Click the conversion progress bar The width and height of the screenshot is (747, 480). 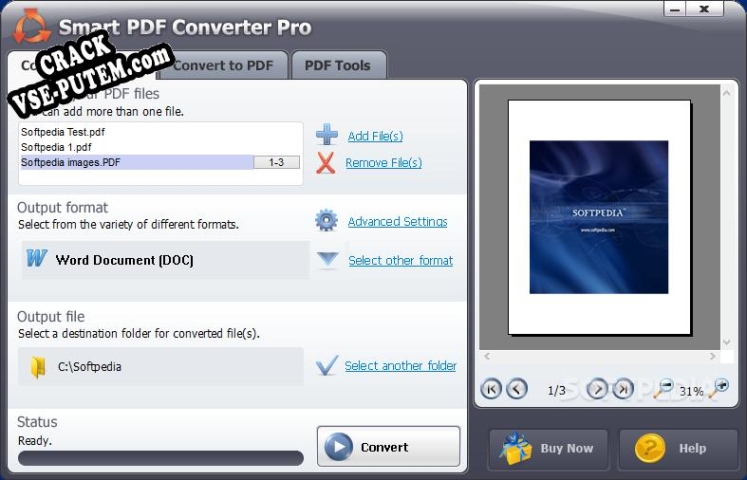(161, 458)
